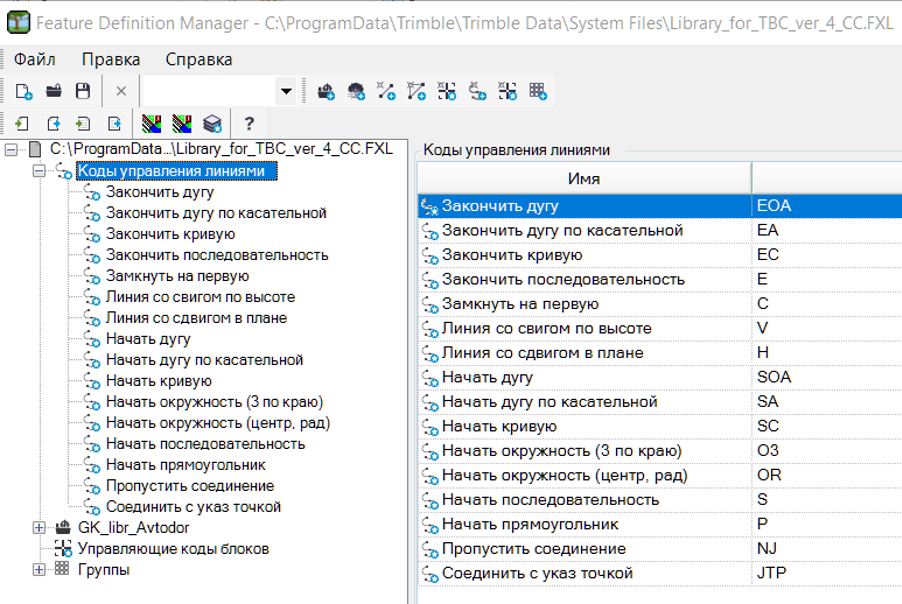Select Управляющие коды блоков tree node
Viewport: 902px width, 604px height.
coord(173,549)
